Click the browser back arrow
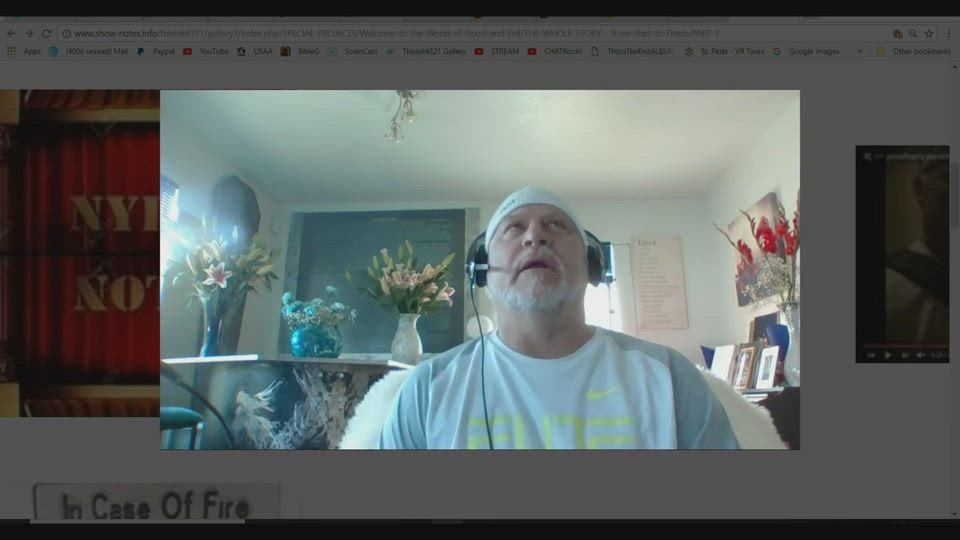Image resolution: width=960 pixels, height=540 pixels. coord(11,33)
